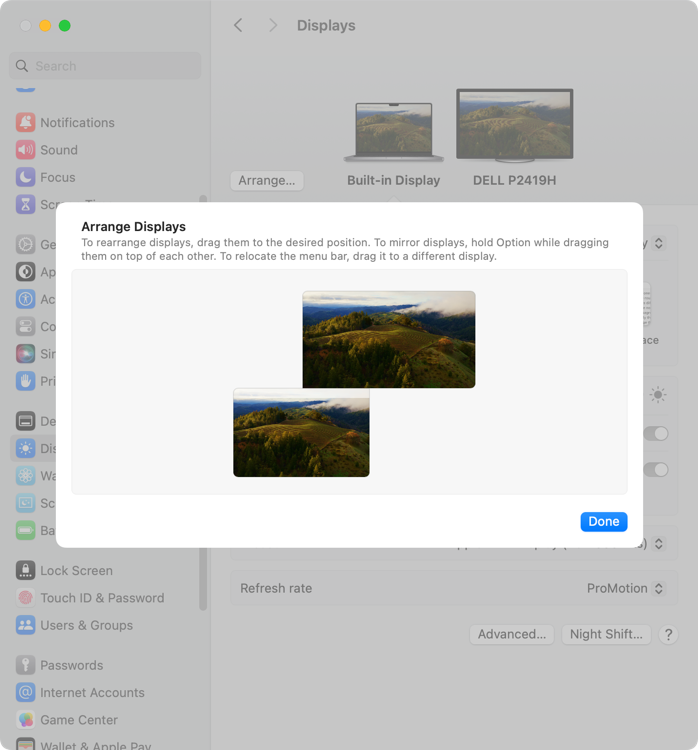The width and height of the screenshot is (698, 750).
Task: Select Internet Accounts @ icon
Action: tap(25, 692)
